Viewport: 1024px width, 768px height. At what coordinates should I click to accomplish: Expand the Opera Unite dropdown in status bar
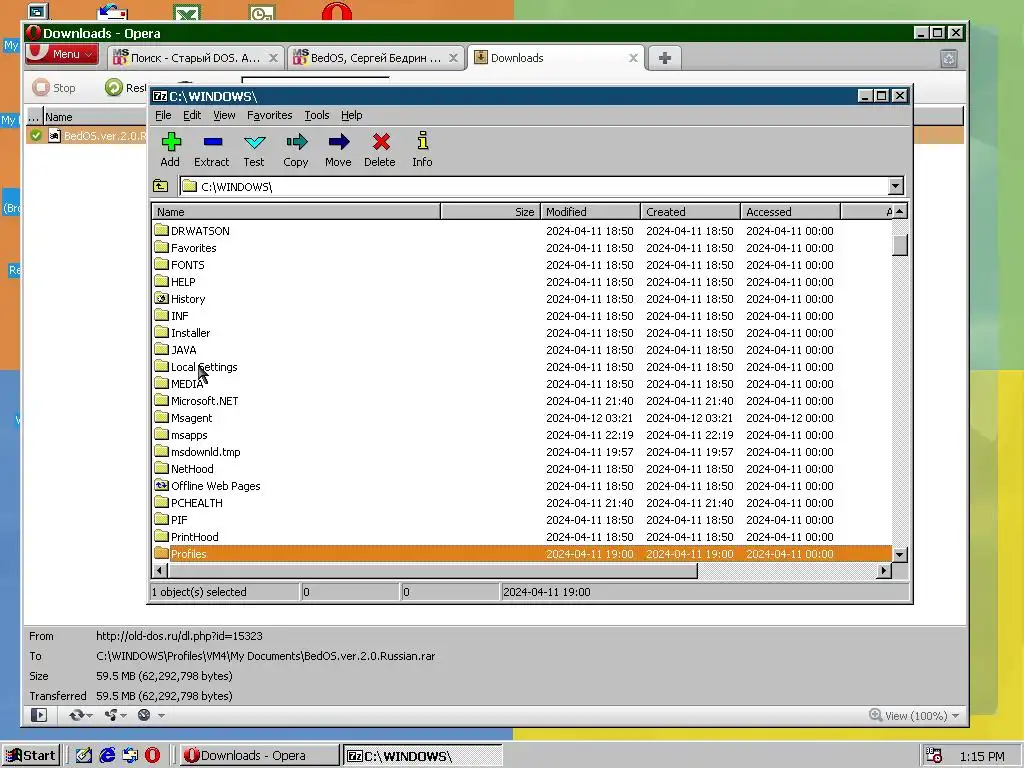click(123, 715)
